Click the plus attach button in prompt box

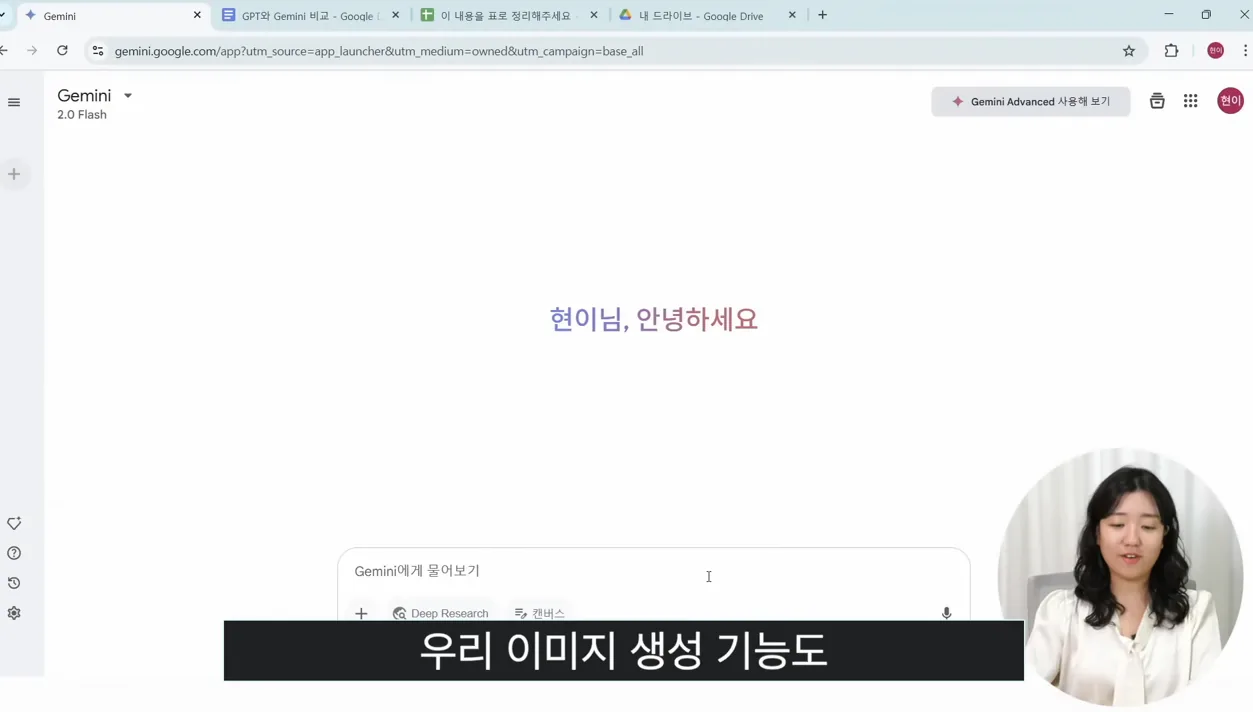click(361, 613)
